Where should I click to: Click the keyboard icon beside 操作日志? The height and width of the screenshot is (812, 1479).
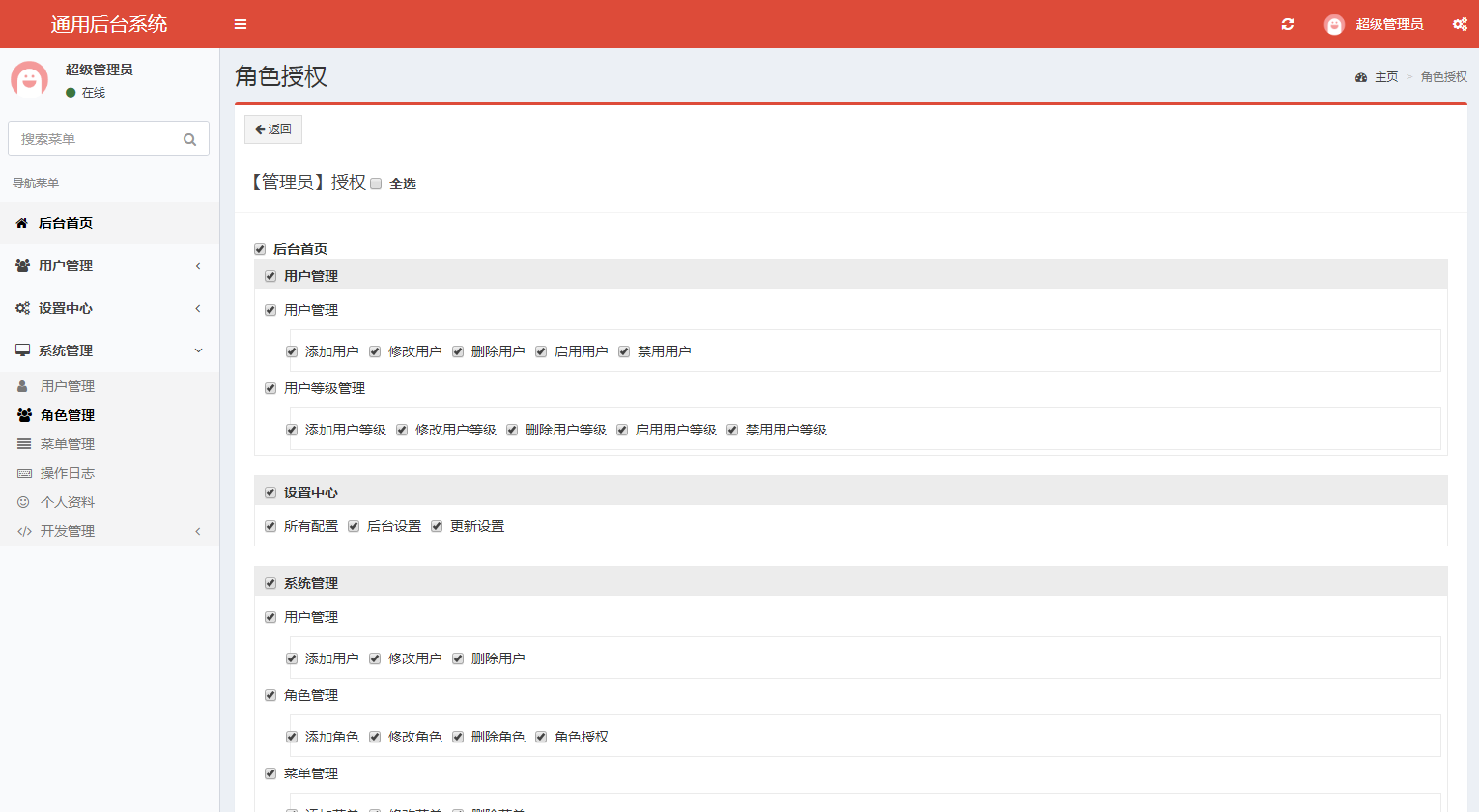24,473
